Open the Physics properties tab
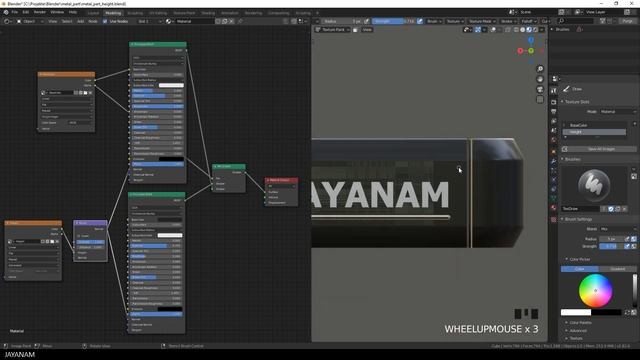 tap(553, 180)
